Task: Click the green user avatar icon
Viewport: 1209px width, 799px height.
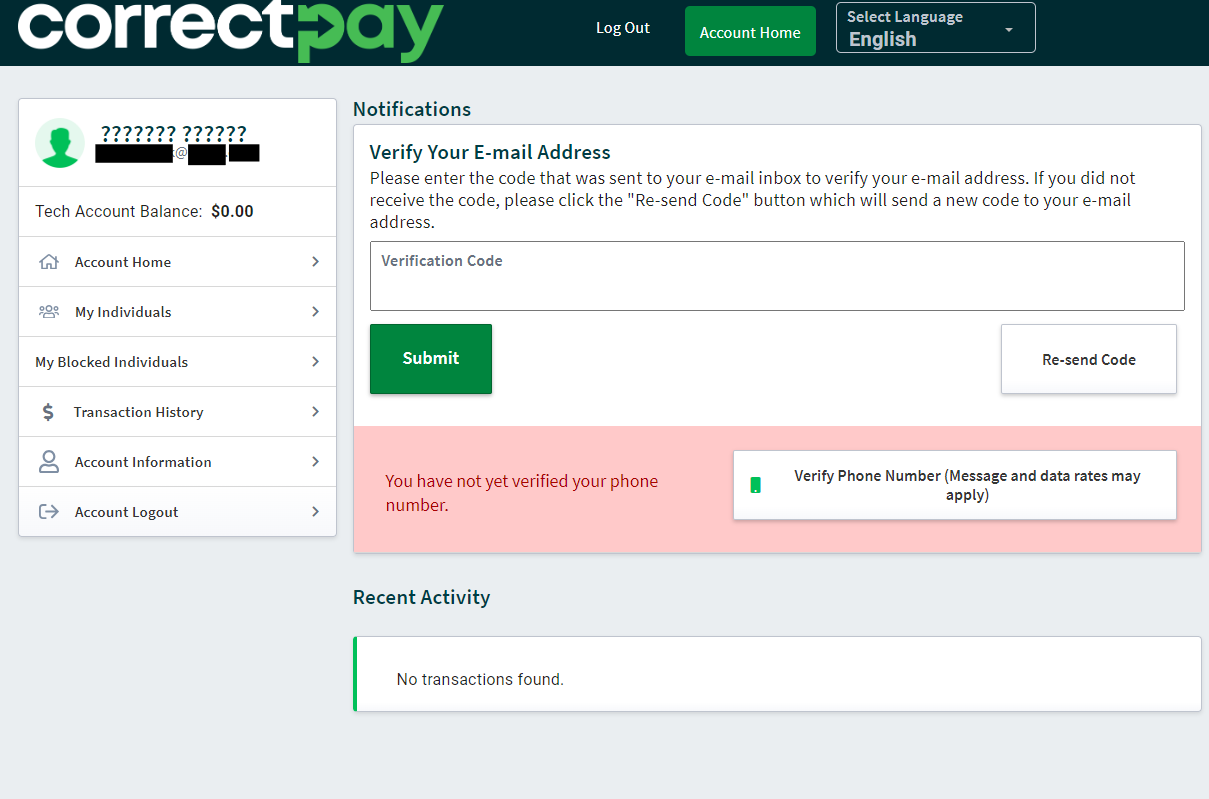Action: [60, 143]
